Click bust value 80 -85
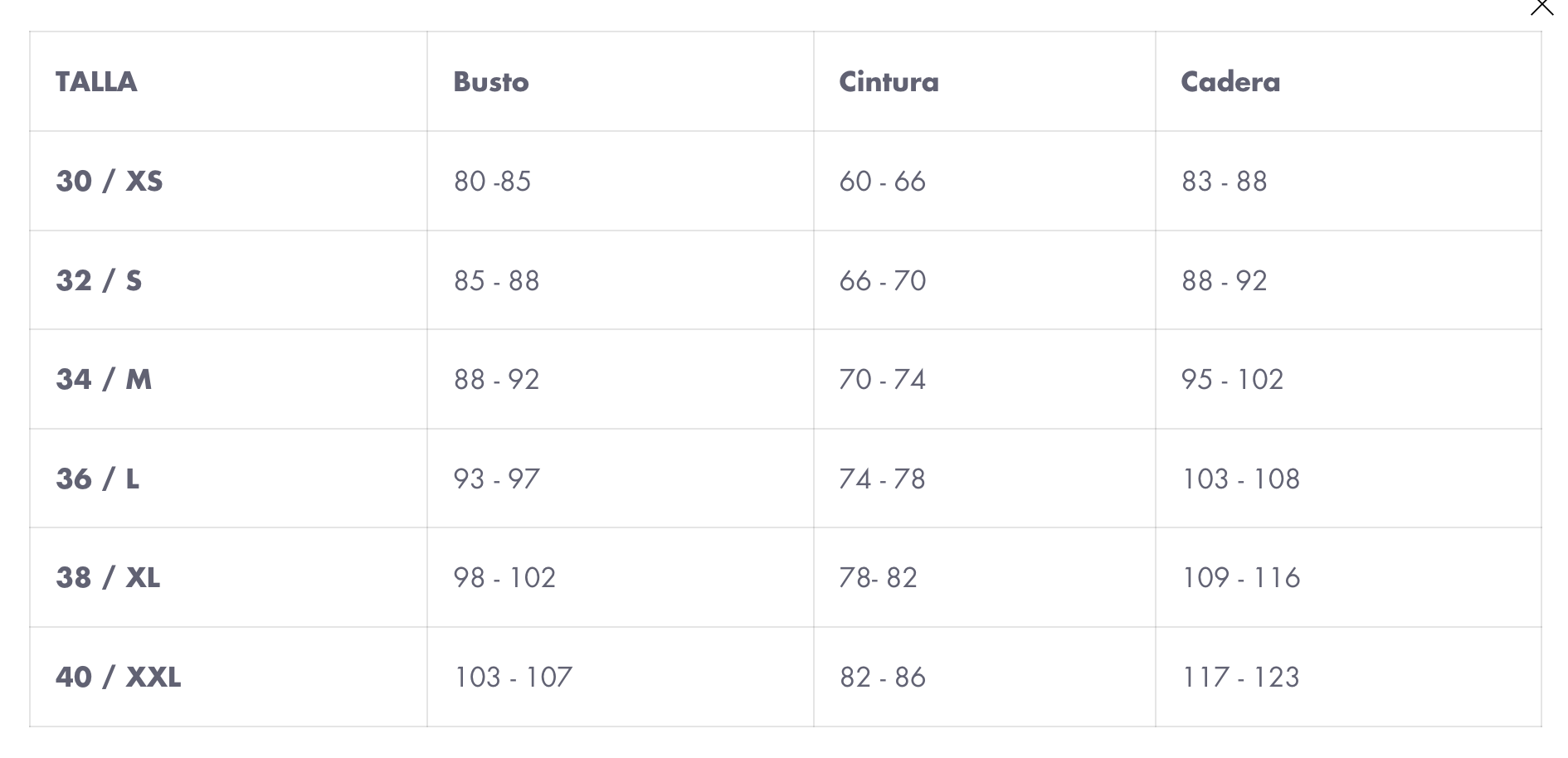Viewport: 1568px width, 758px height. pyautogui.click(x=492, y=181)
